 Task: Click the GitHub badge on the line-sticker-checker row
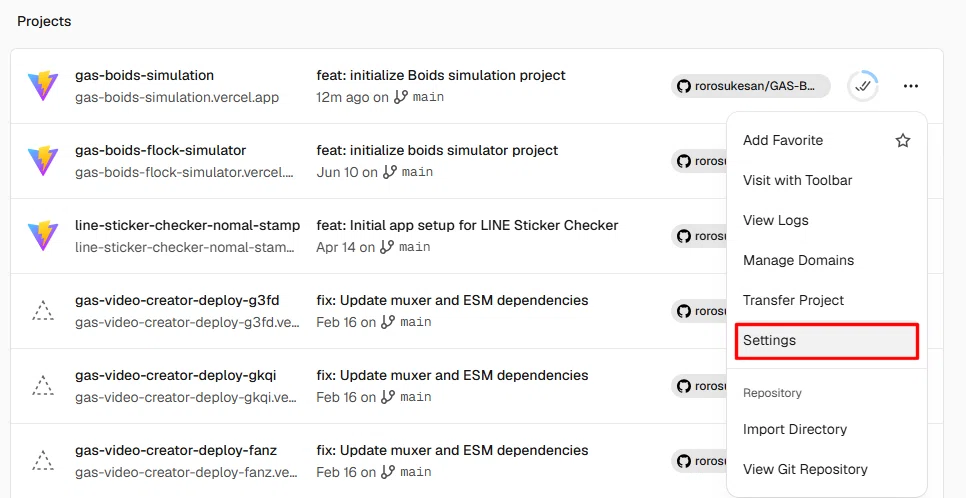(x=699, y=236)
